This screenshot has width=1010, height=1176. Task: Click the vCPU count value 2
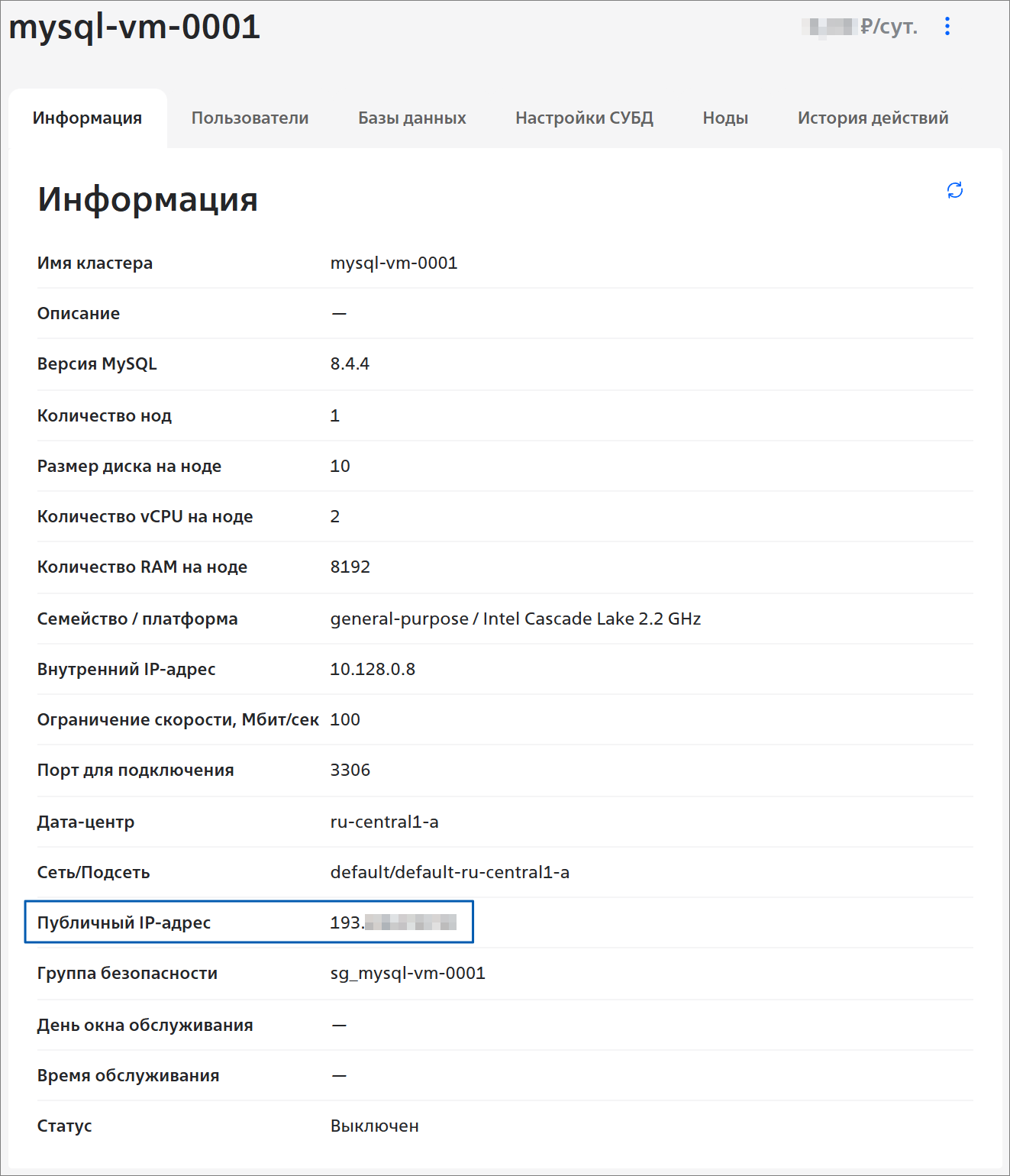point(335,516)
